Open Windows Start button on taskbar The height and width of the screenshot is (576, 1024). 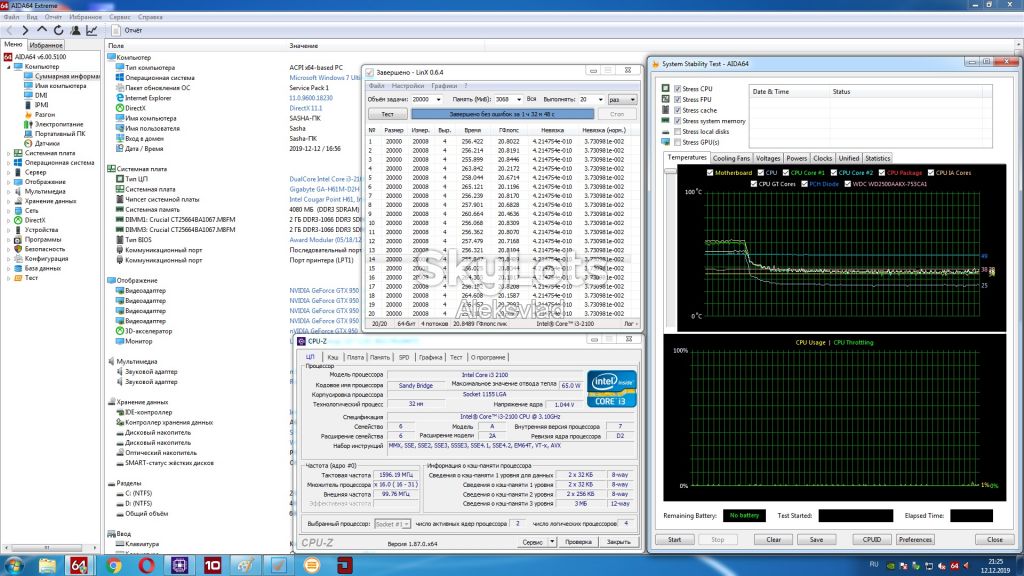[14, 565]
